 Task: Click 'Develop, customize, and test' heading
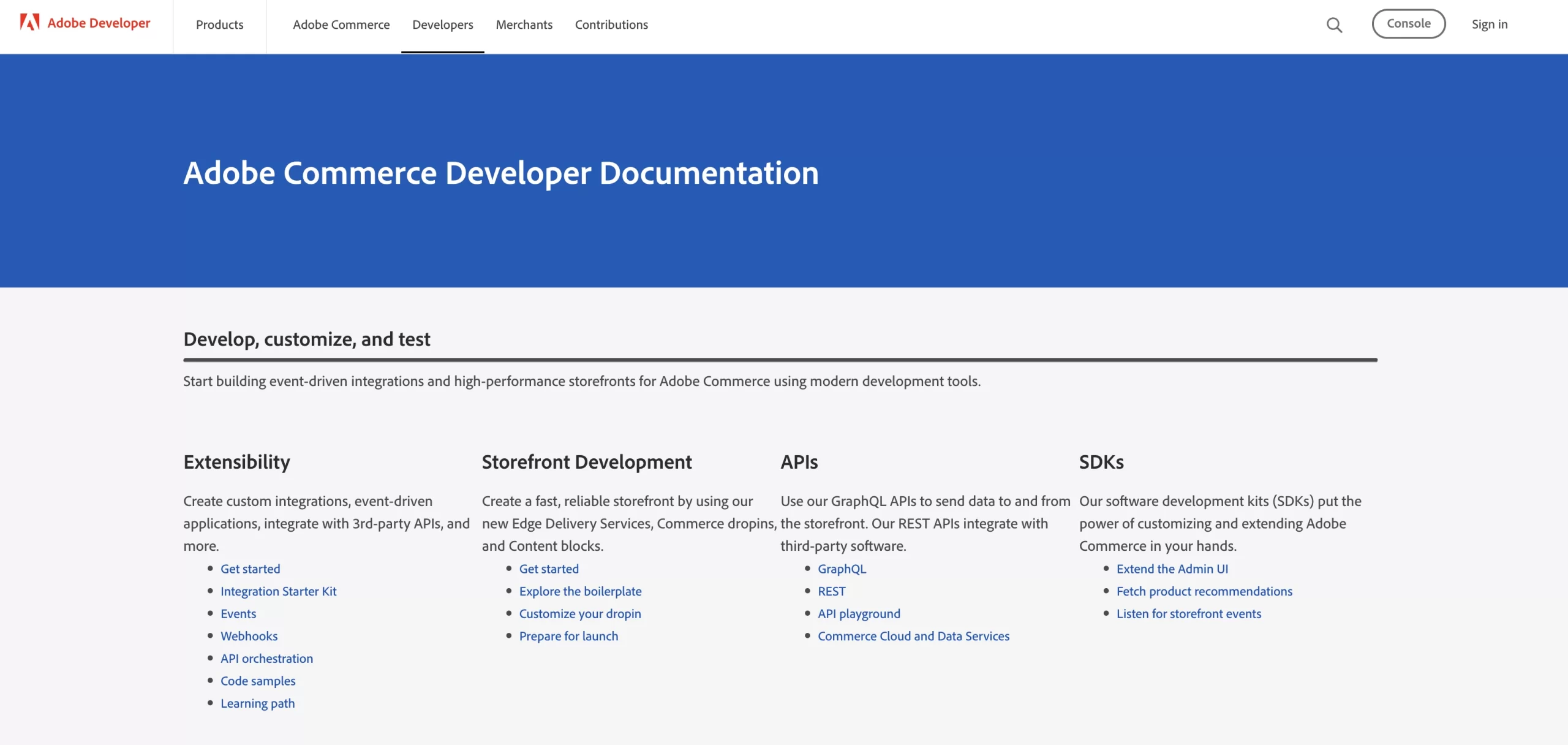coord(307,339)
